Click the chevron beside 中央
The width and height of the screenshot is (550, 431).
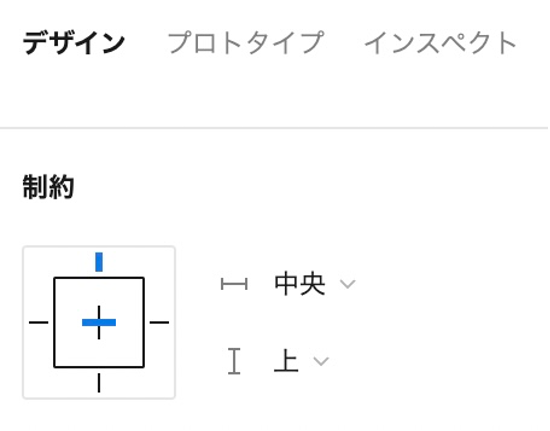[x=348, y=284]
